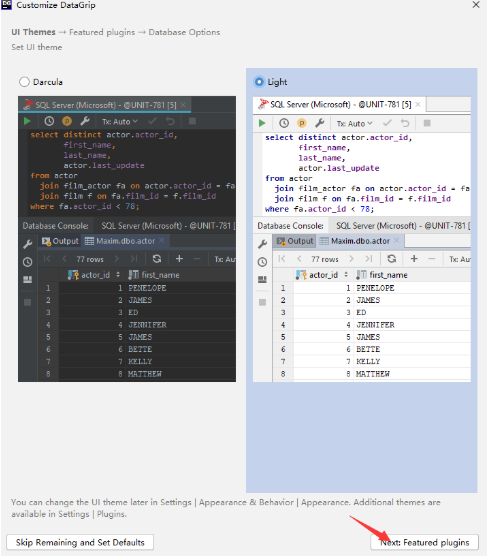The width and height of the screenshot is (487, 556).
Task: Click the green Run icon in Darcula preview
Action: point(27,121)
